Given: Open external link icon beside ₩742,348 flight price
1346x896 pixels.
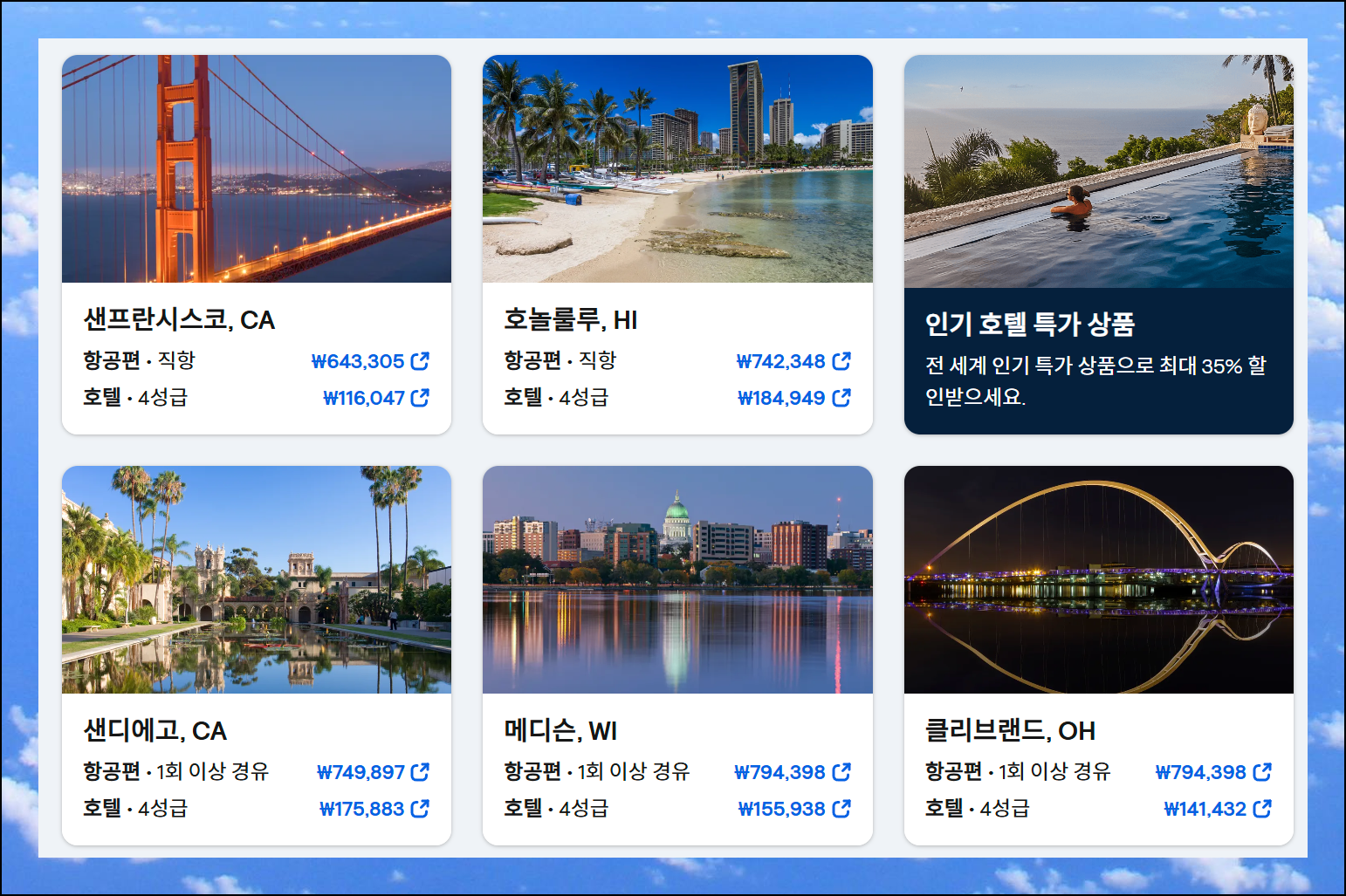Looking at the screenshot, I should (x=841, y=361).
